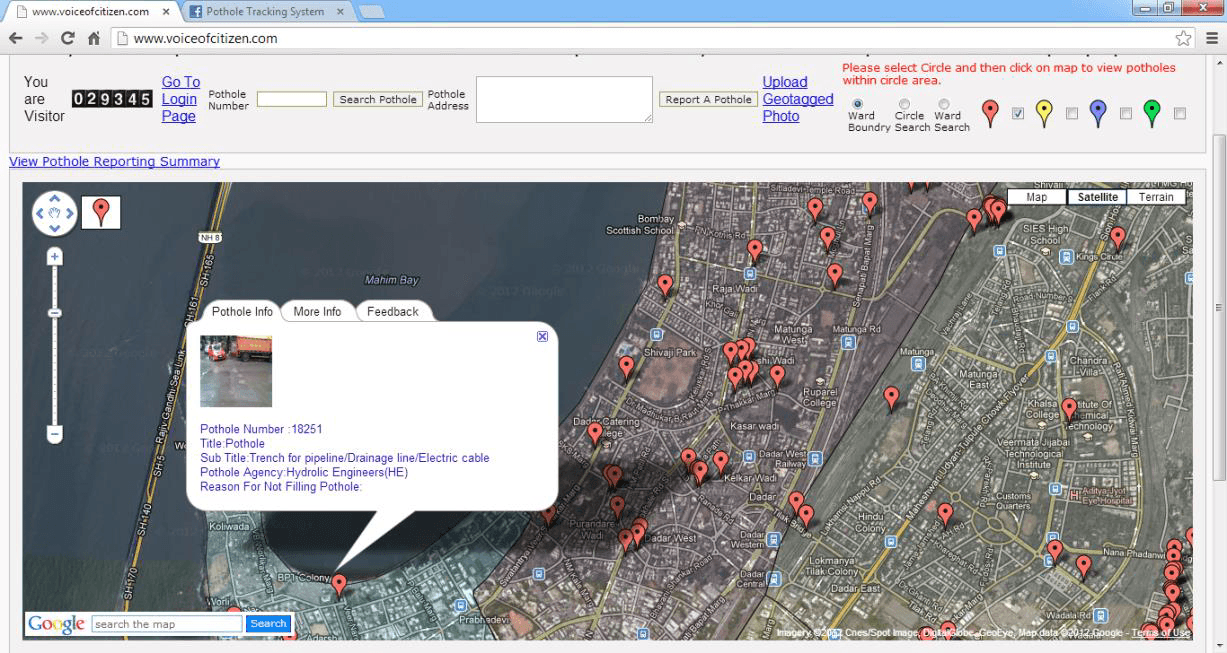Switch map to Satellite view

(x=1097, y=197)
